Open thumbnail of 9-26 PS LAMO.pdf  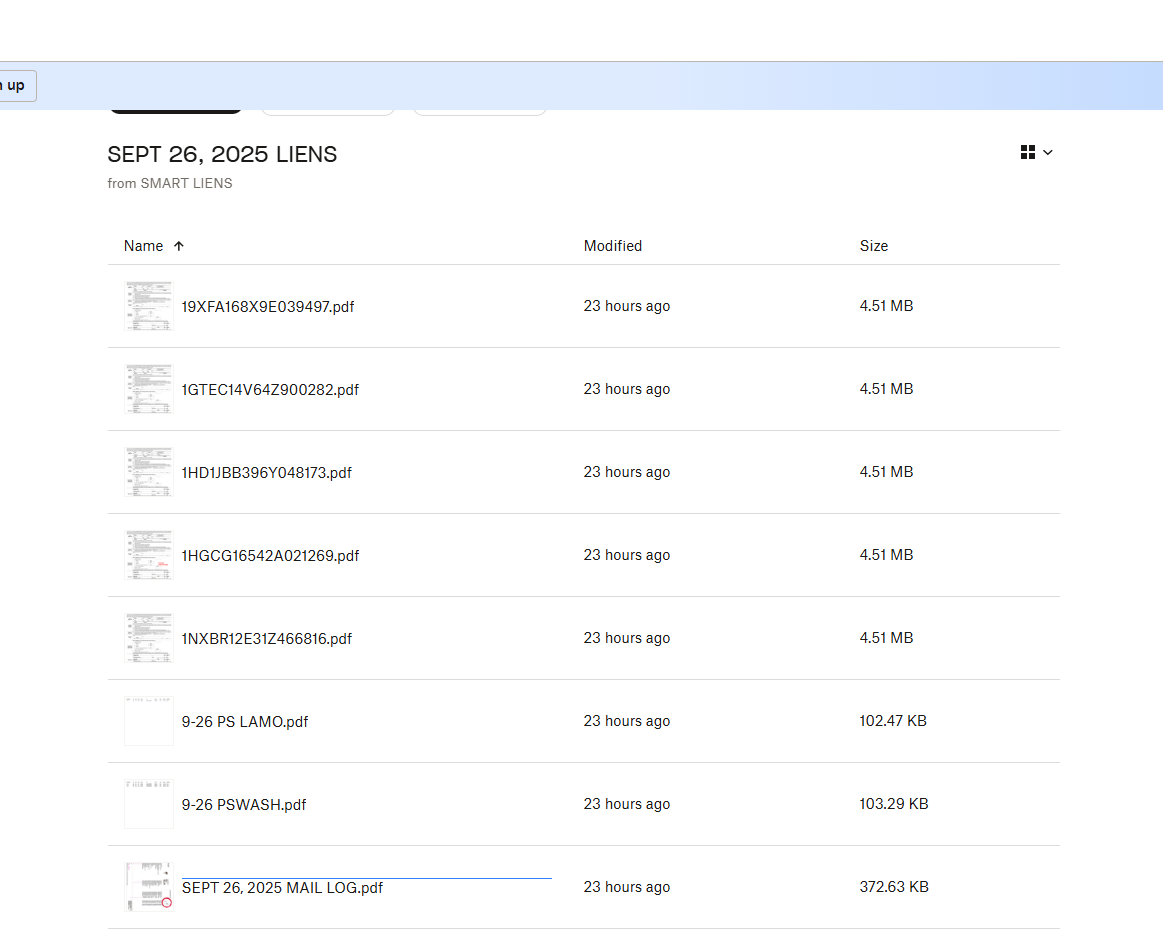click(149, 722)
